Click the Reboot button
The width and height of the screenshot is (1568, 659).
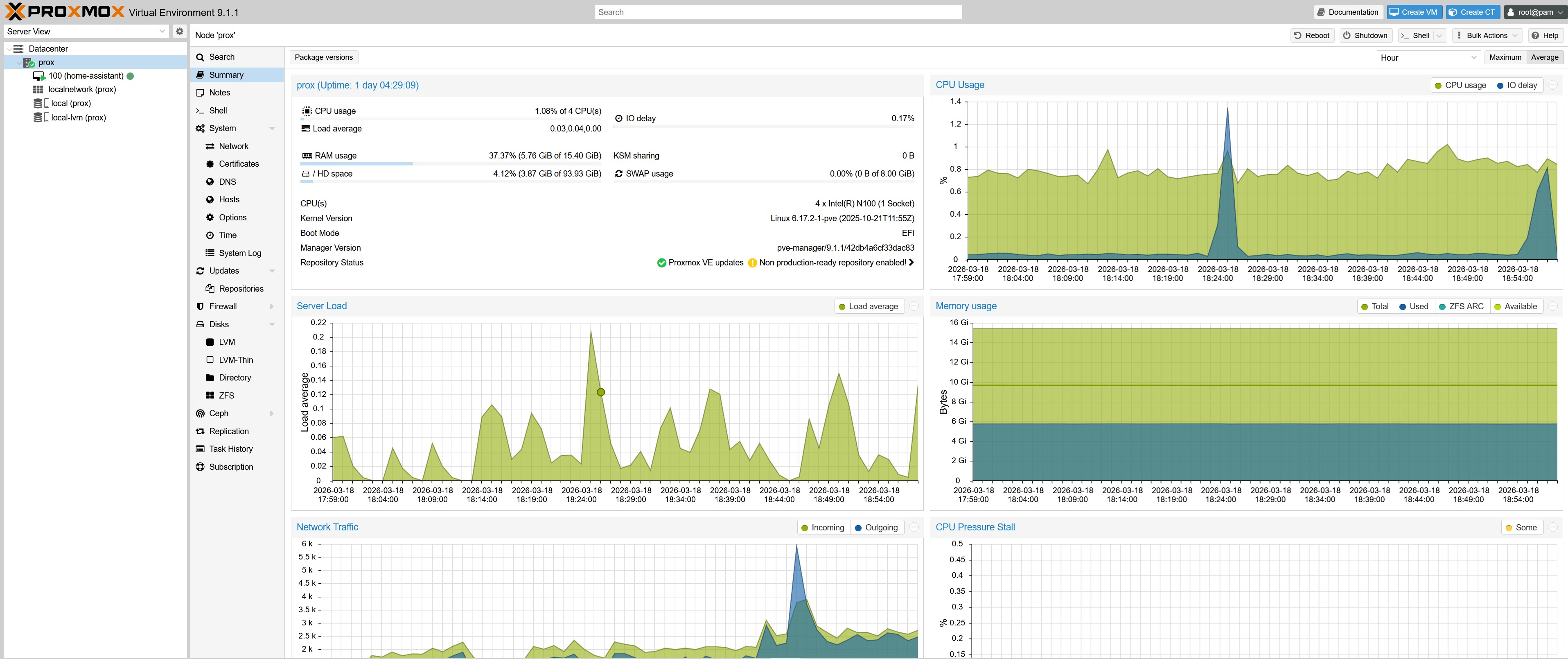(x=1312, y=36)
